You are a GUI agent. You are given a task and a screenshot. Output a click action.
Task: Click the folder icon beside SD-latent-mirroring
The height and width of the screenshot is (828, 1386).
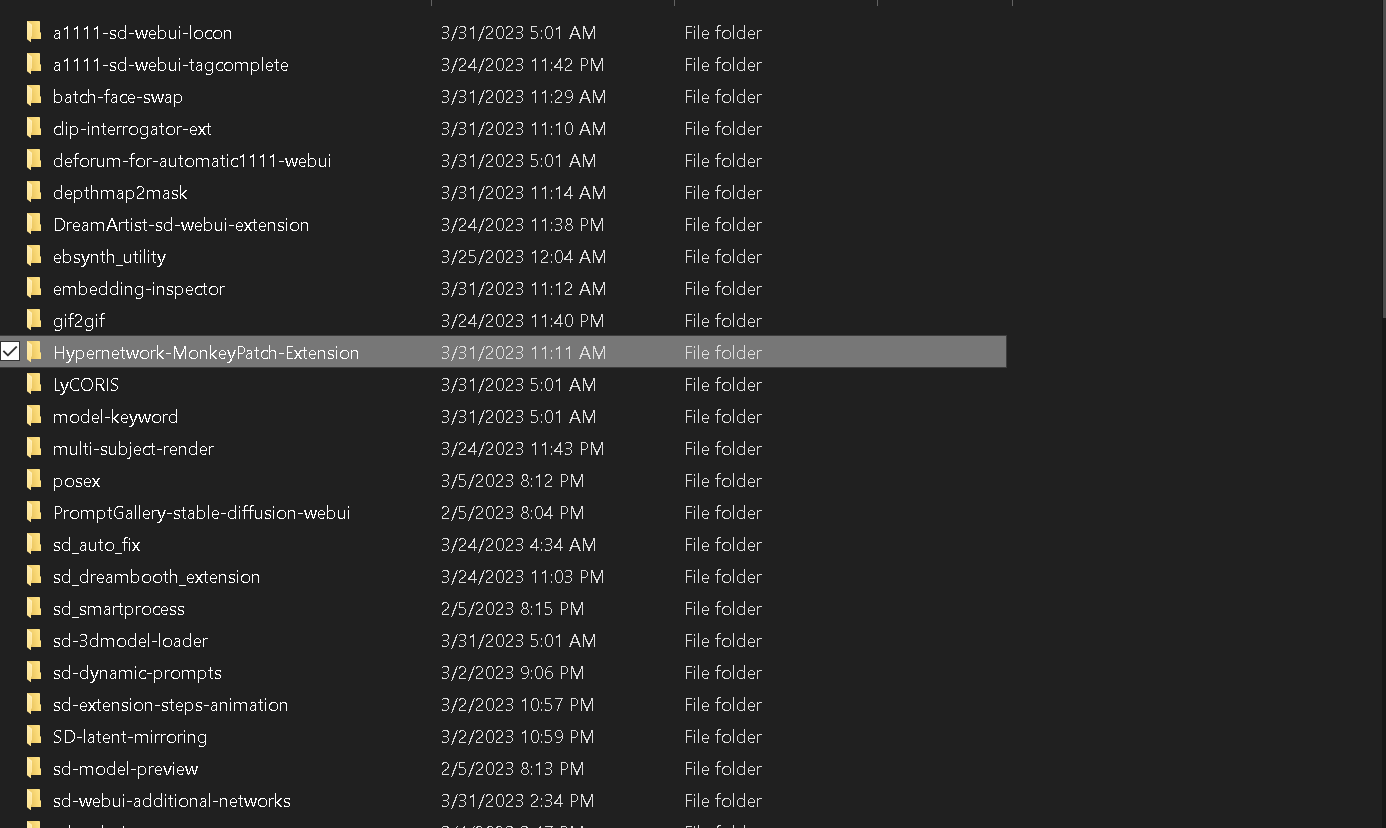coord(33,736)
